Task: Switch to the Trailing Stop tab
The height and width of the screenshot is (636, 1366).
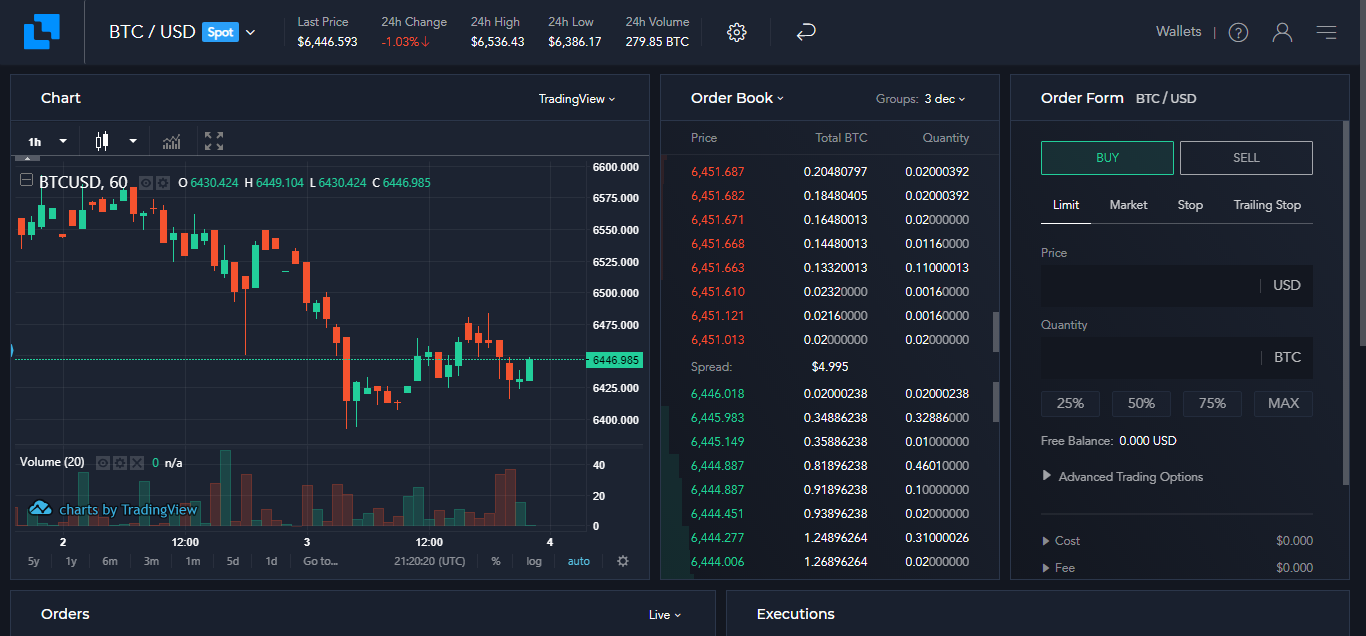Action: (x=1267, y=205)
